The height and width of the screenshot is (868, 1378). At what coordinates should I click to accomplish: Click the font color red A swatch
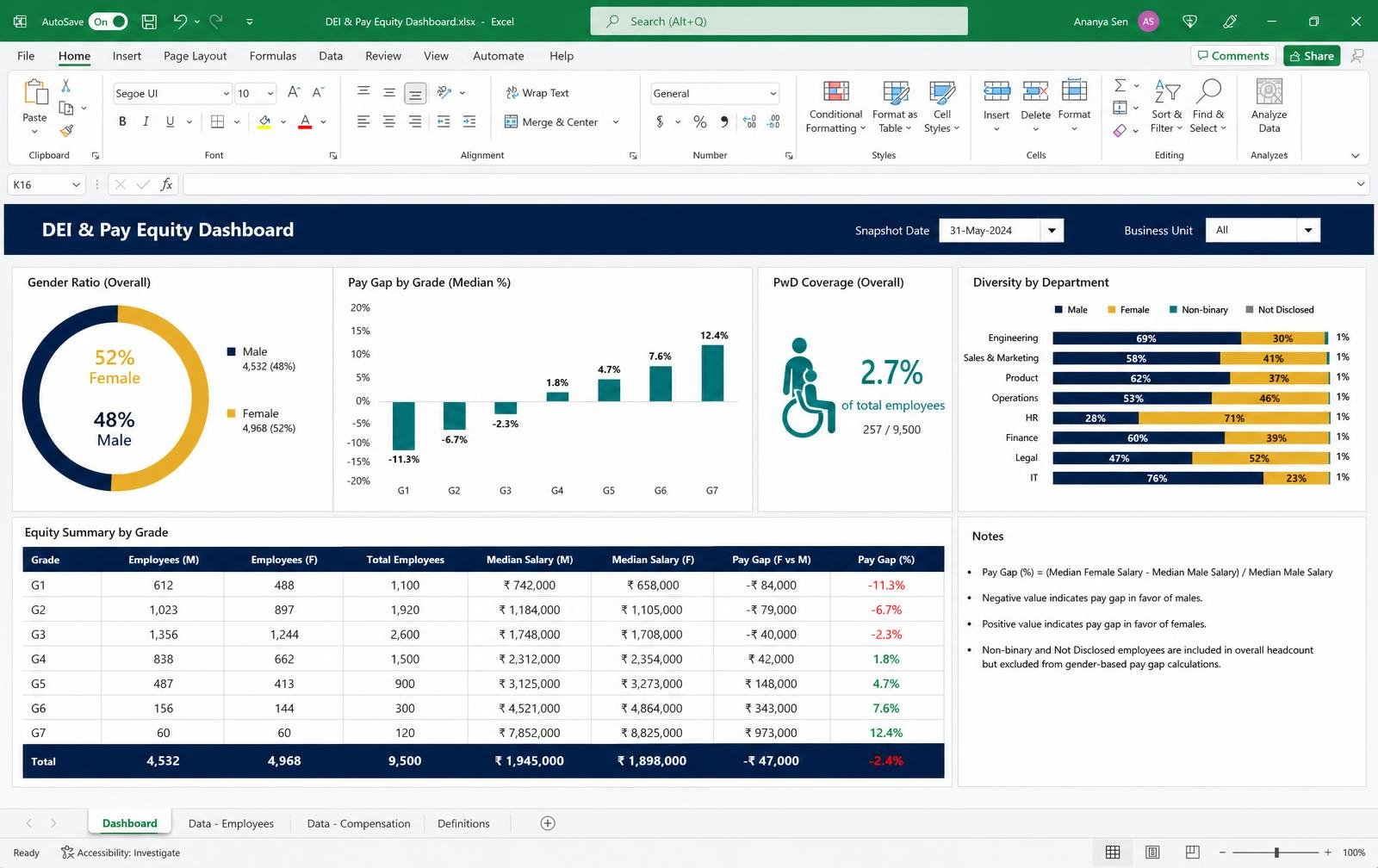pos(305,121)
